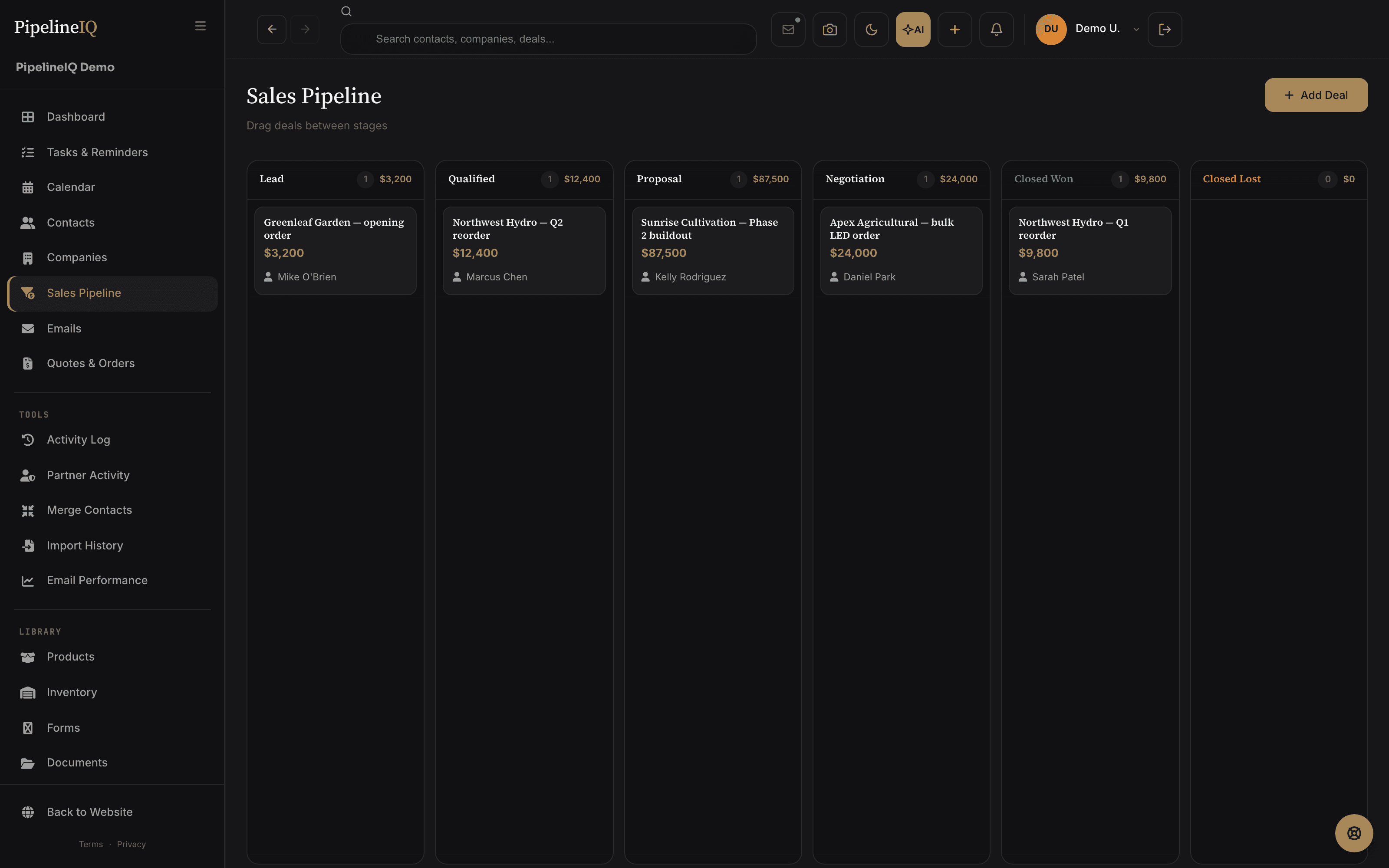Open the help lifebuoy floating button
This screenshot has width=1389, height=868.
[1354, 833]
